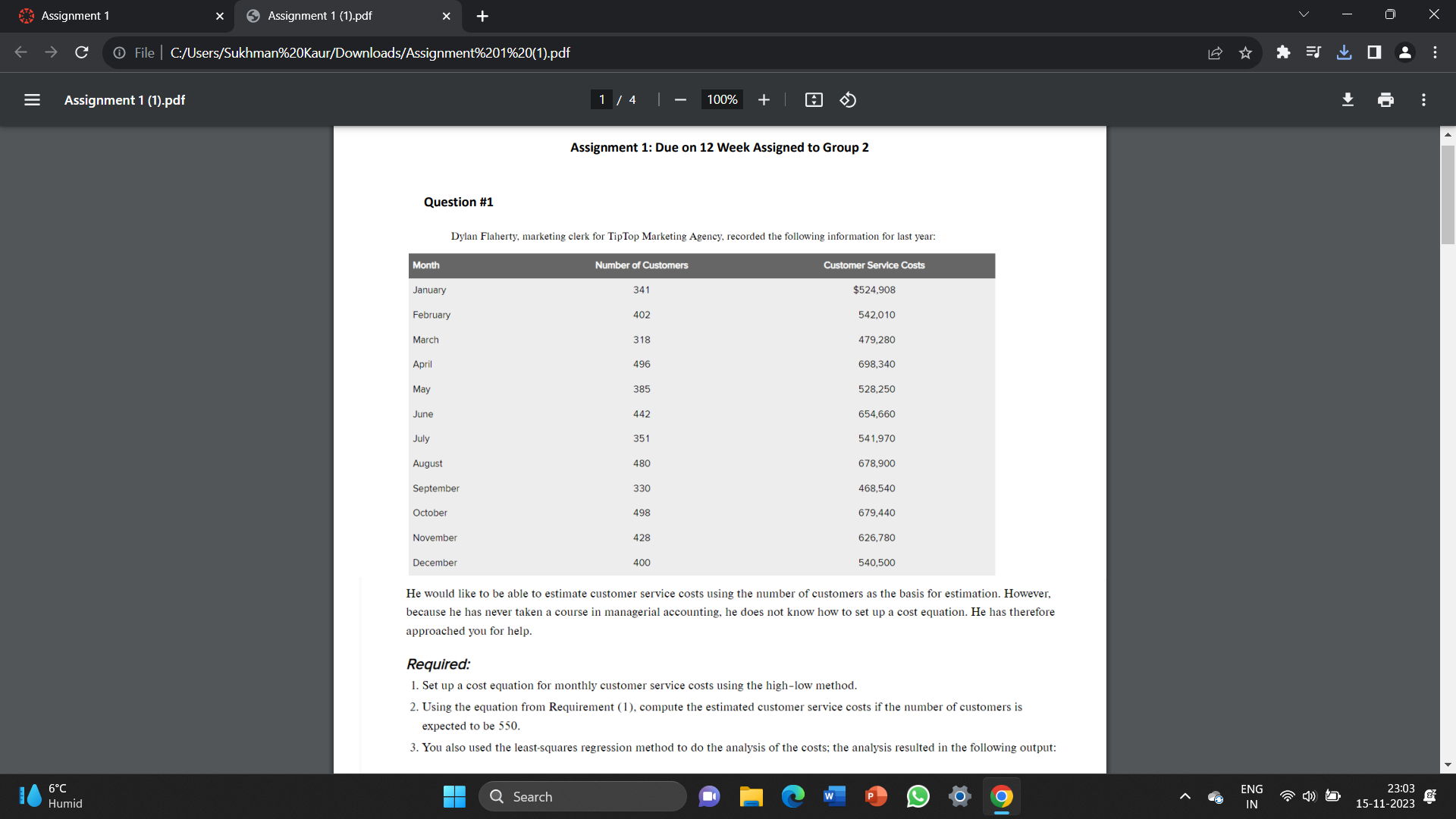This screenshot has height=819, width=1456.
Task: Expand hidden system tray icons
Action: click(1185, 797)
